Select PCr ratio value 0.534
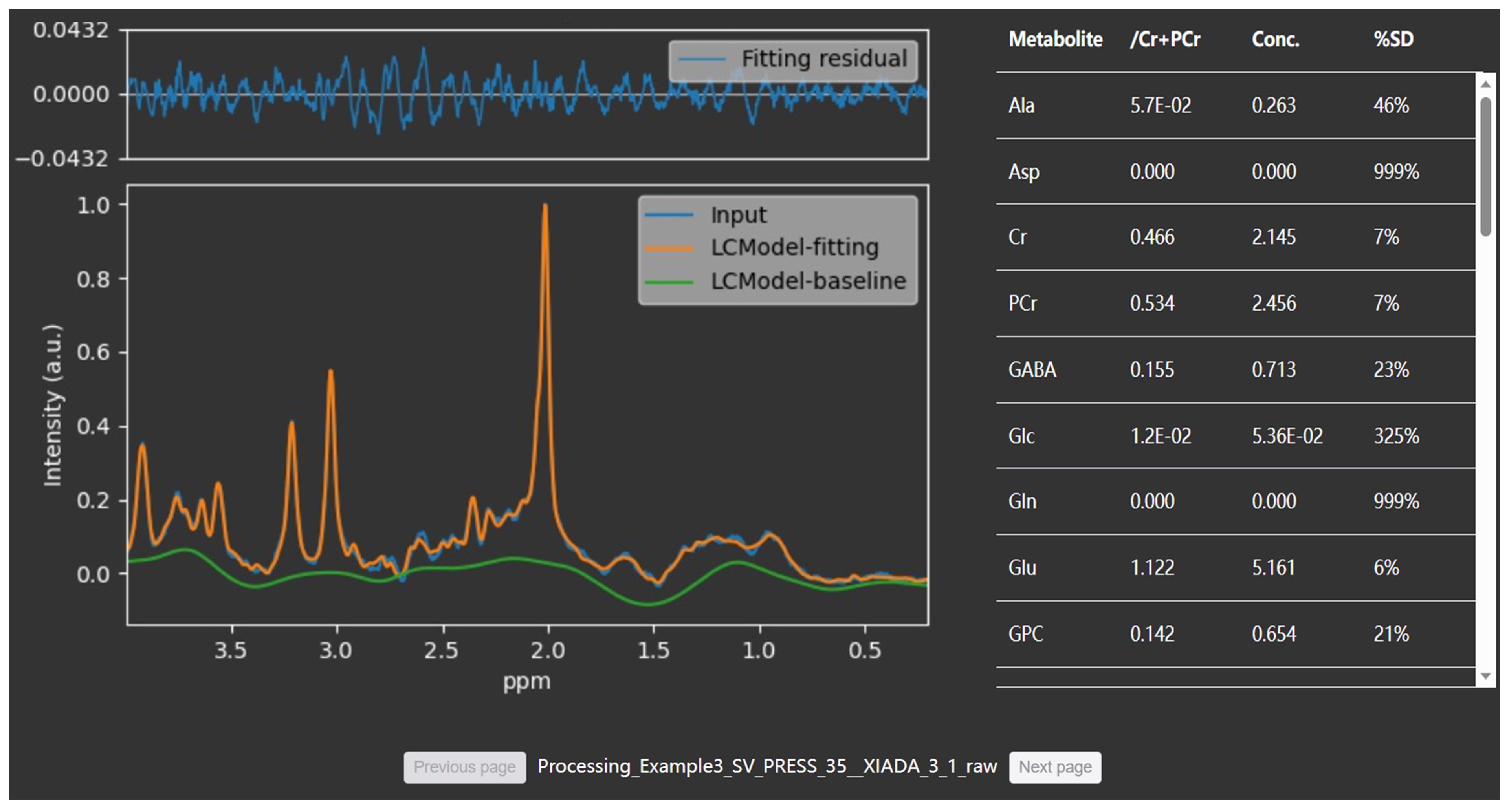1509x812 pixels. (1152, 303)
